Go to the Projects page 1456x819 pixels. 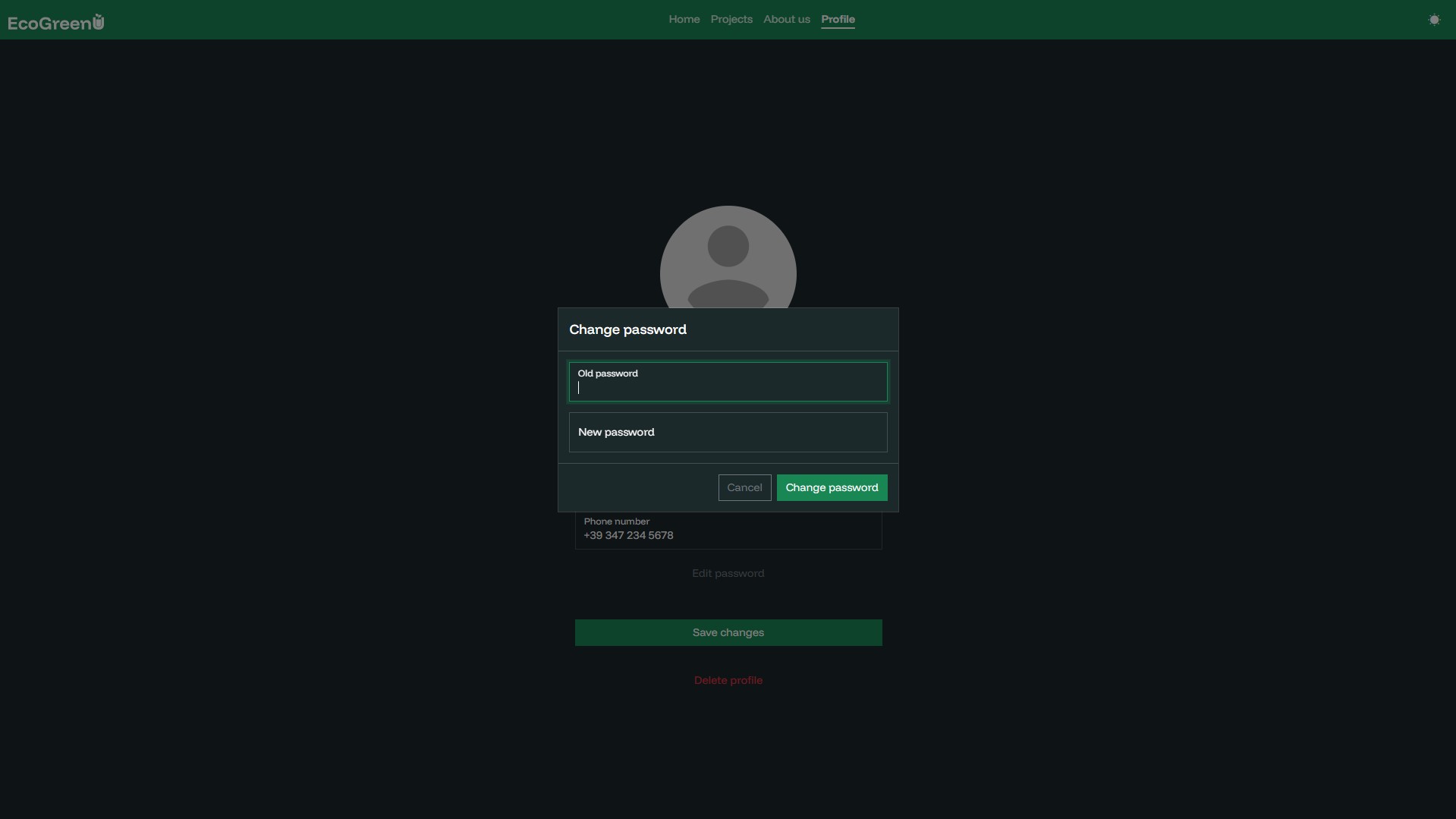pos(731,19)
